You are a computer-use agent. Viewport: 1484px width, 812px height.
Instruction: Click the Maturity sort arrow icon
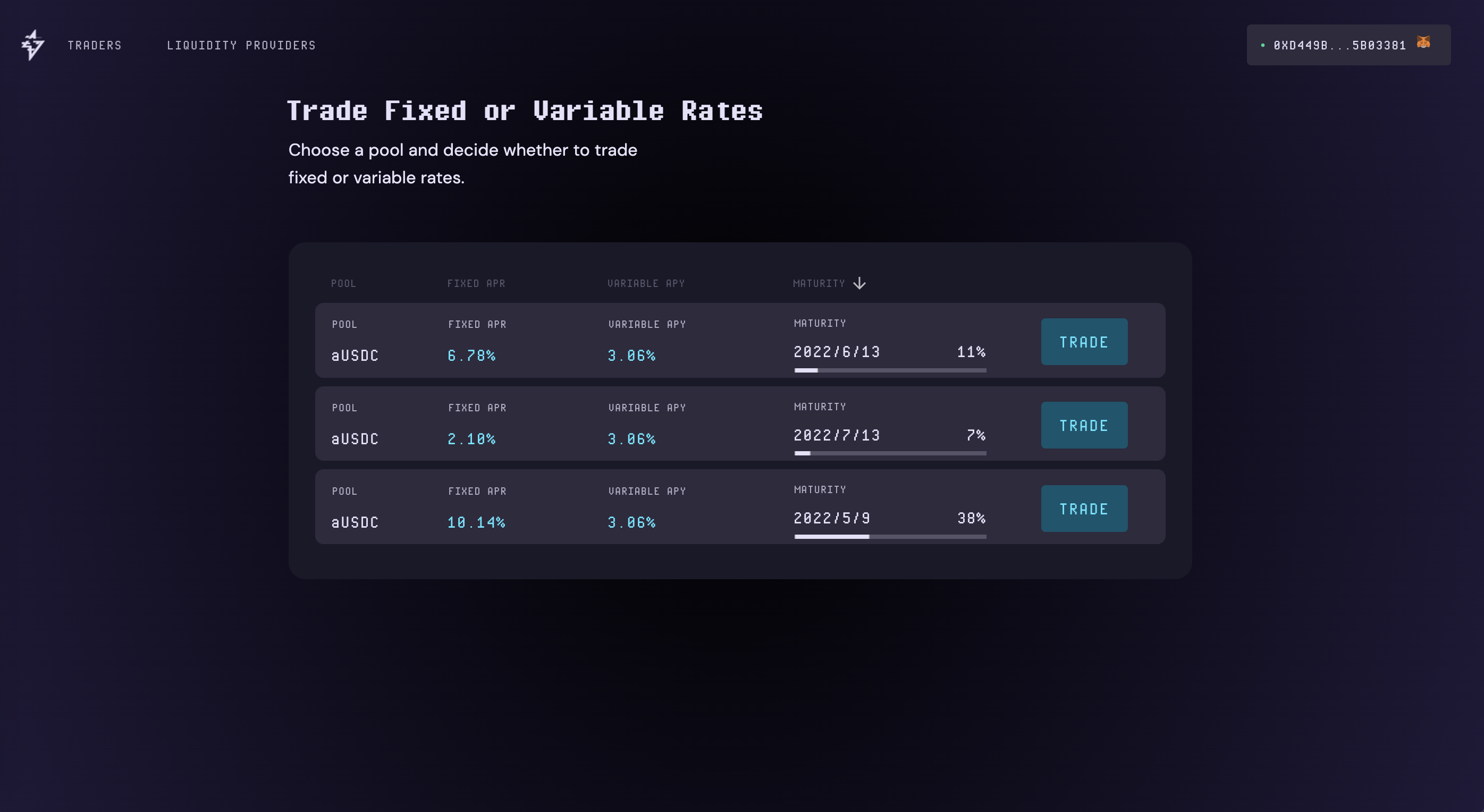coord(859,283)
